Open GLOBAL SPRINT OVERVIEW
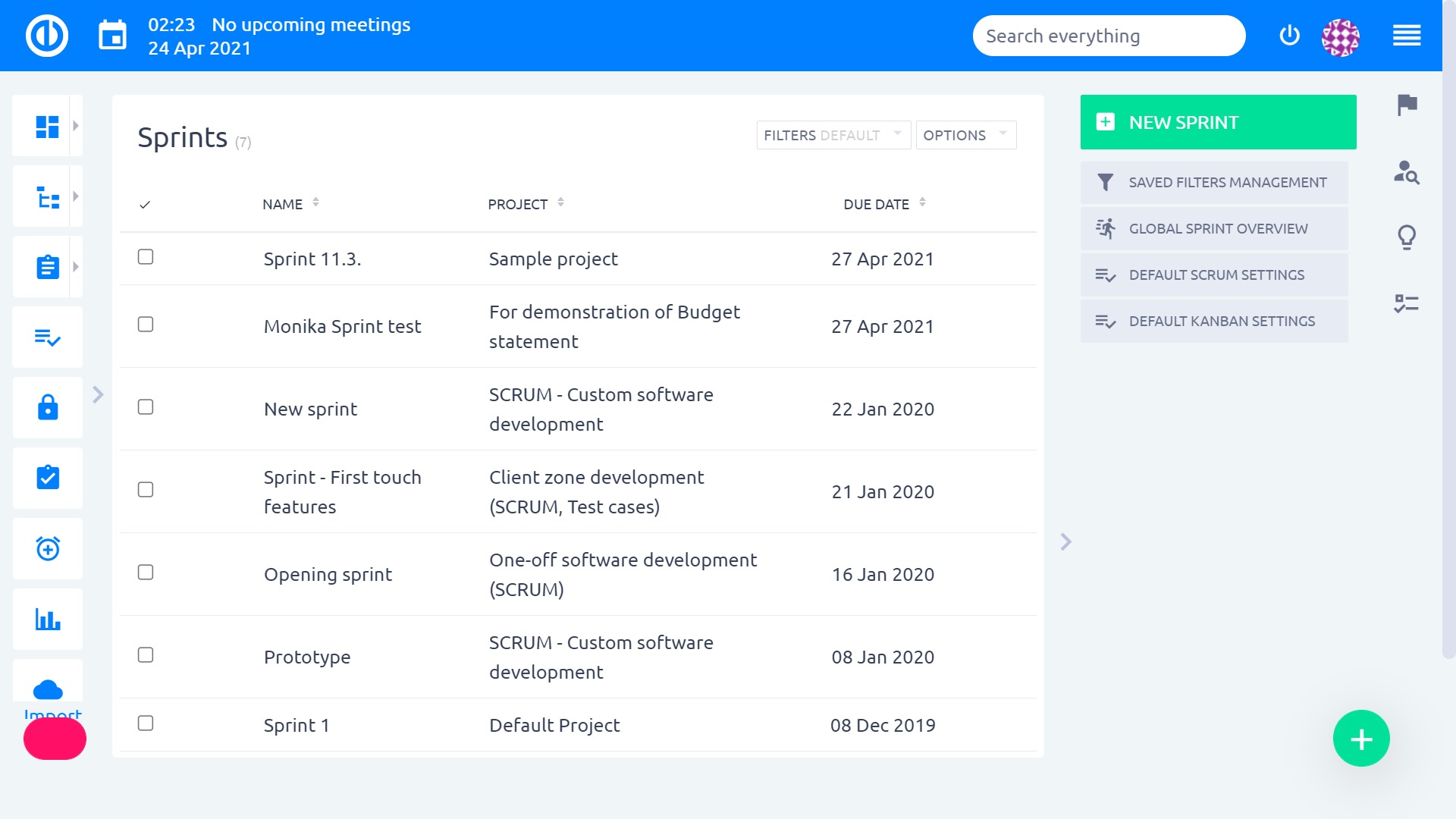The image size is (1456, 819). pyautogui.click(x=1213, y=228)
